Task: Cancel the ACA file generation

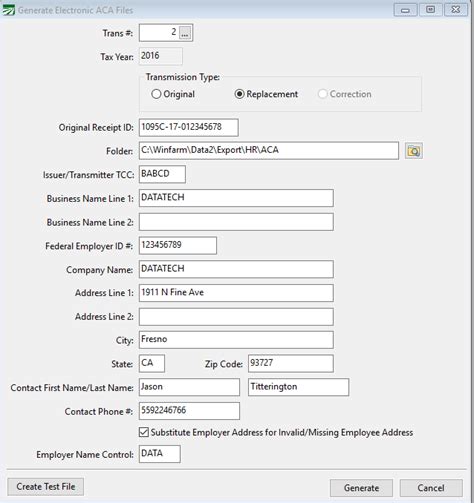Action: point(431,488)
